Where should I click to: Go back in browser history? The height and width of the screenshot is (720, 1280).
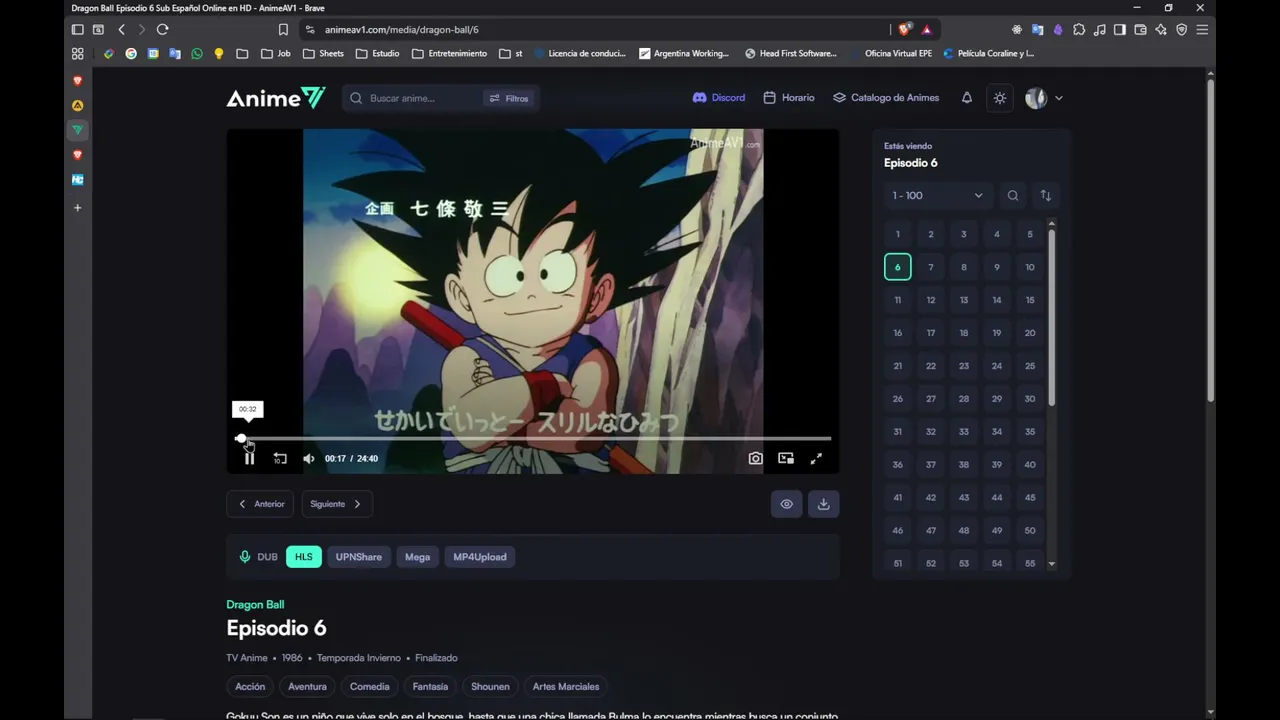[122, 30]
